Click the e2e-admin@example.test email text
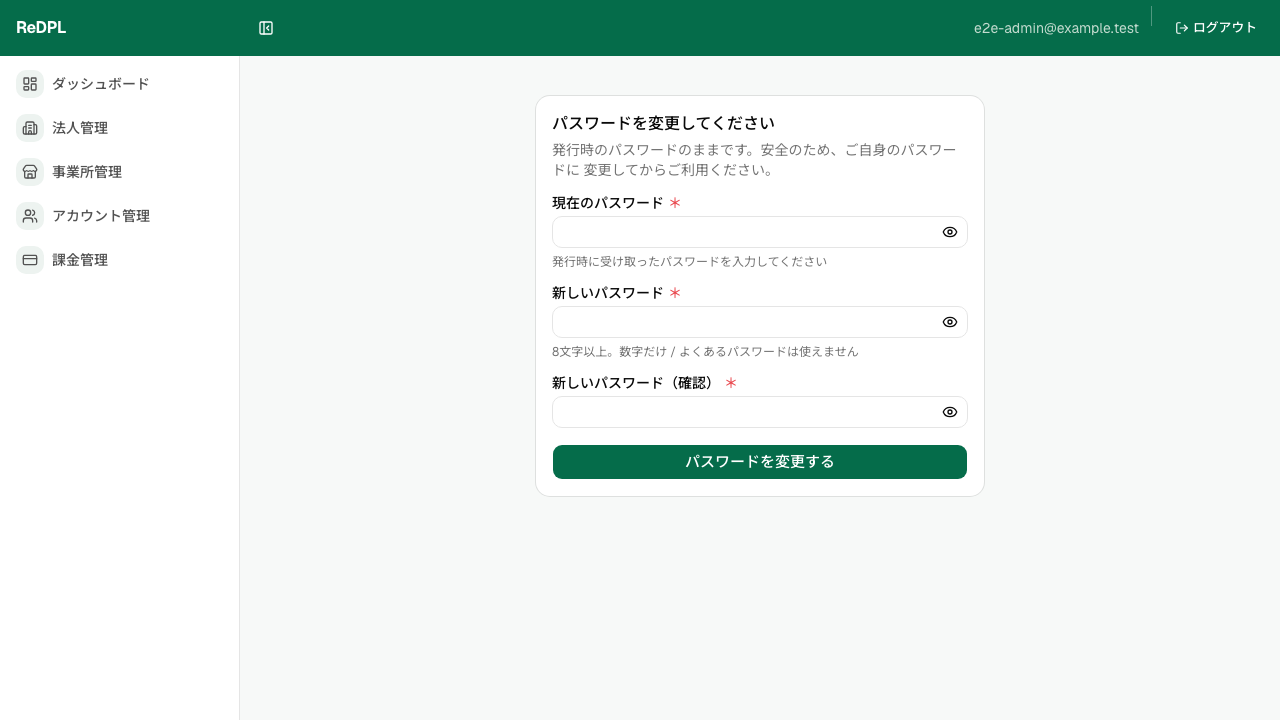This screenshot has height=720, width=1280. click(1056, 28)
